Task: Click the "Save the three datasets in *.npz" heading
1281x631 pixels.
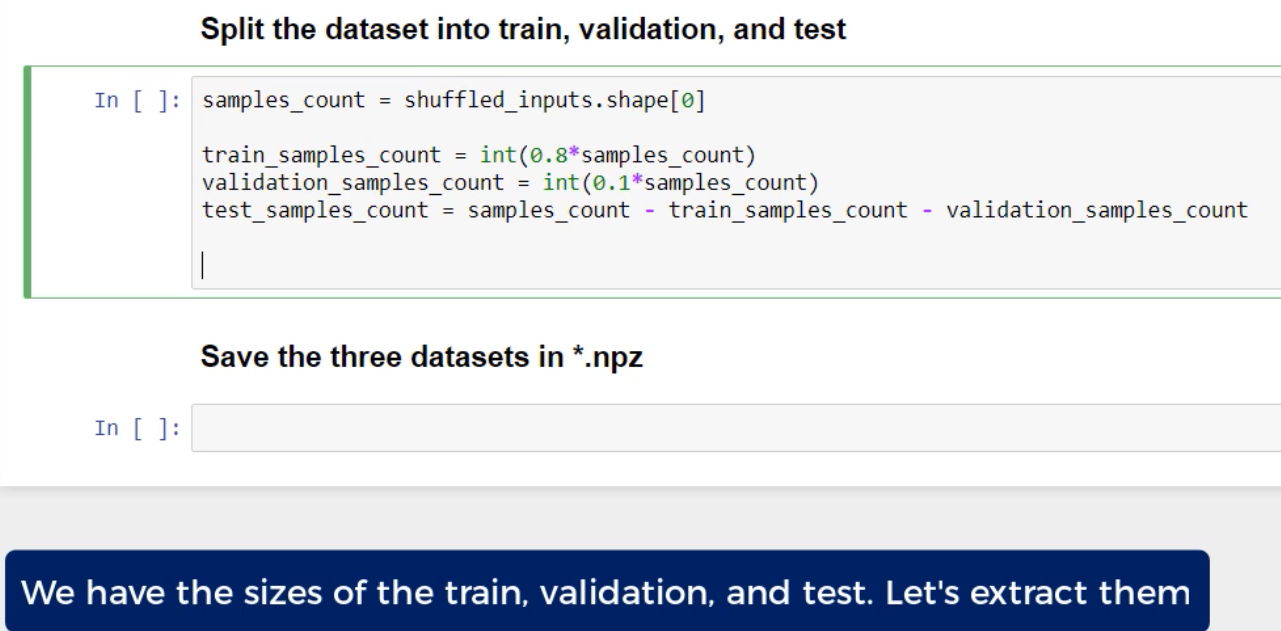Action: (421, 357)
